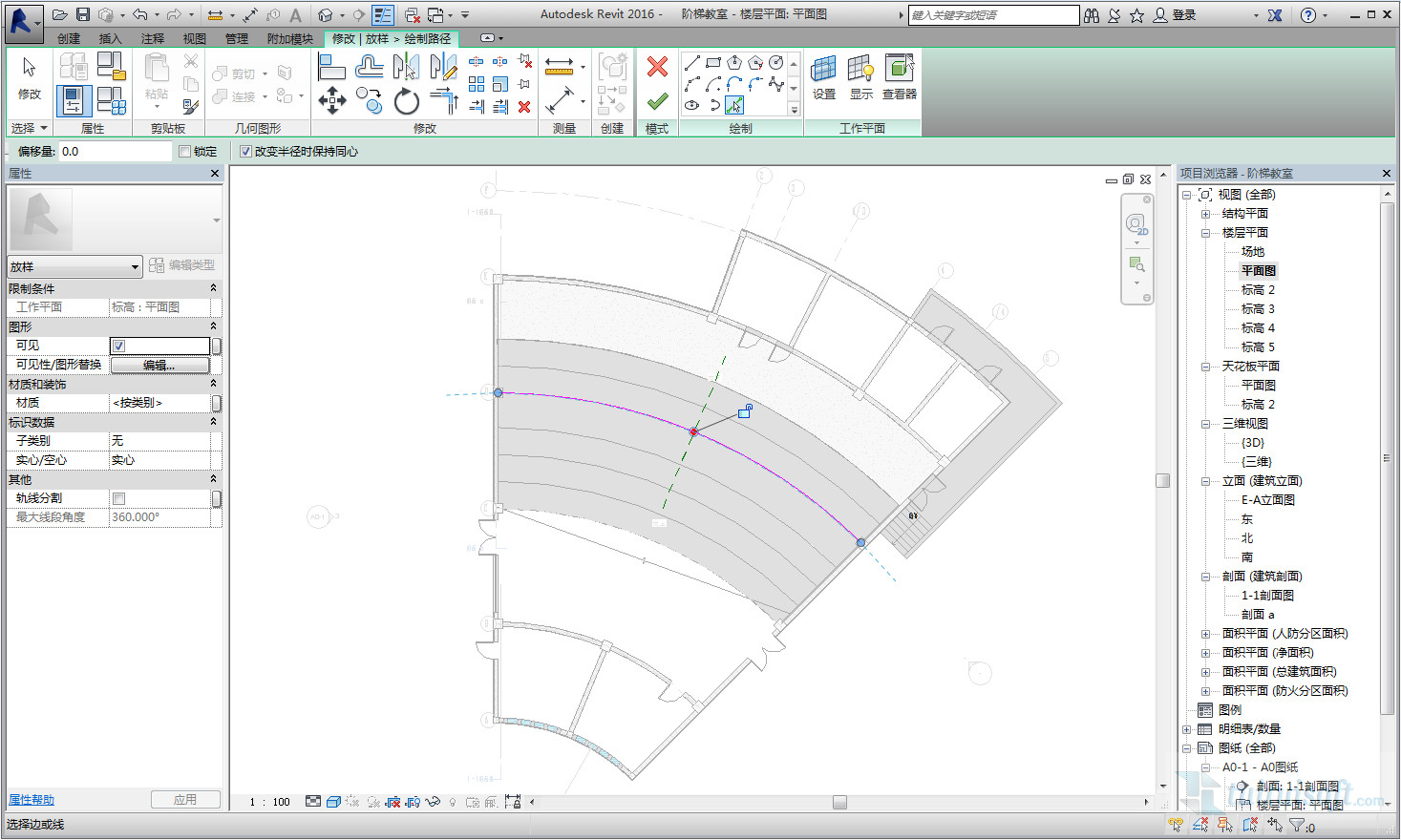Collapse the 三维视图 tree node
Viewport: 1401px width, 840px height.
(1205, 424)
